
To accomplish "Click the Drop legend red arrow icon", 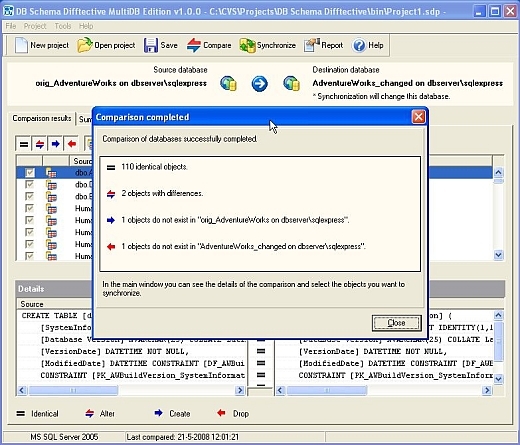I will (221, 413).
